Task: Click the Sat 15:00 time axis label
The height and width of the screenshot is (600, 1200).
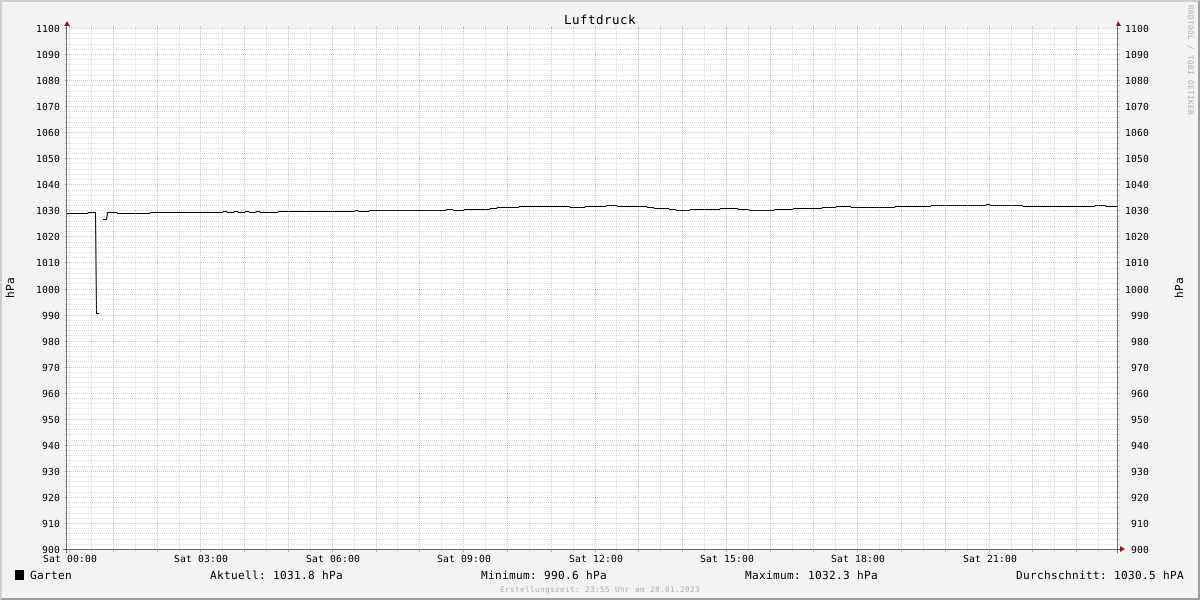Action: coord(727,559)
